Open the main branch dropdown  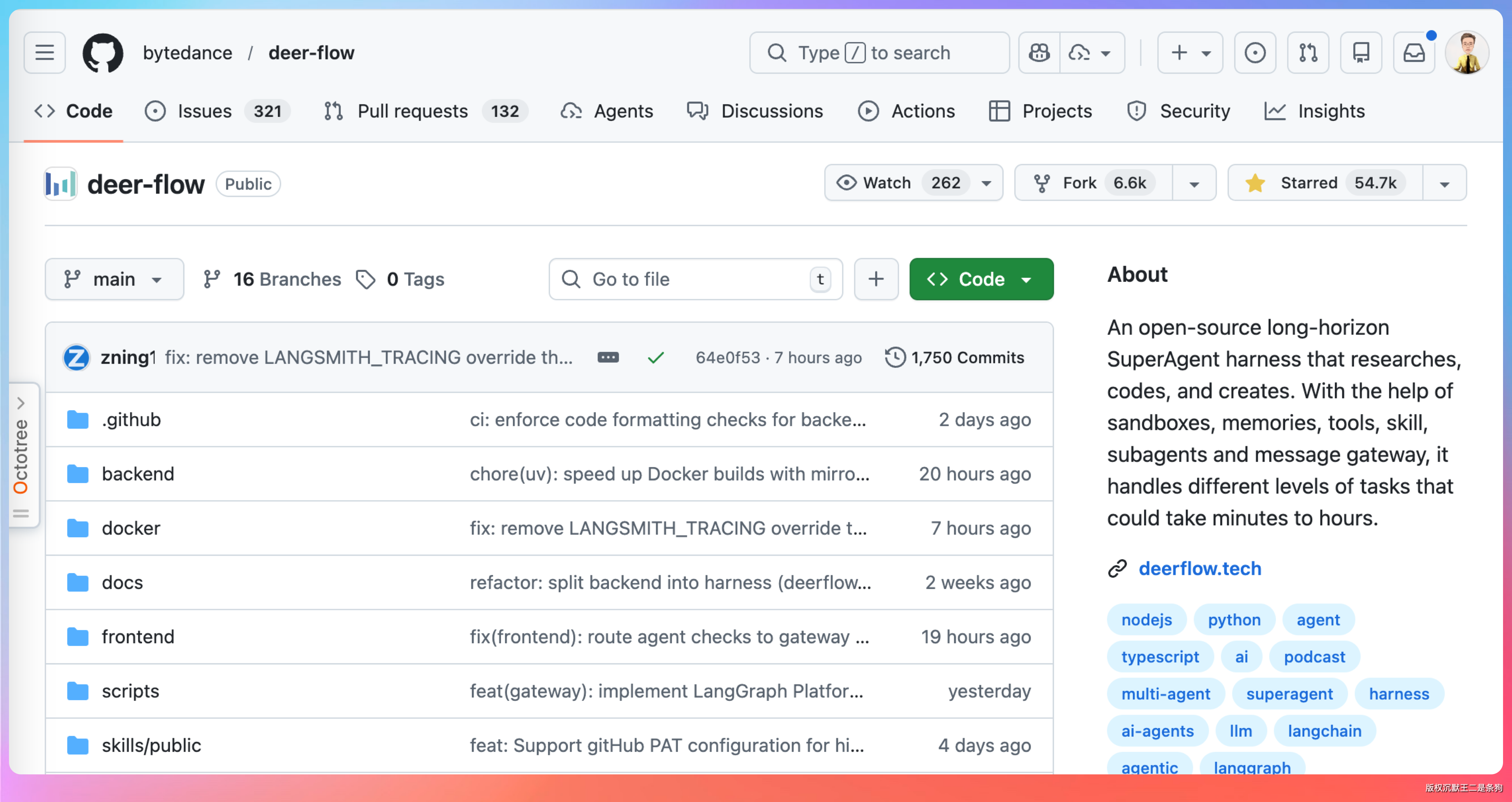114,279
